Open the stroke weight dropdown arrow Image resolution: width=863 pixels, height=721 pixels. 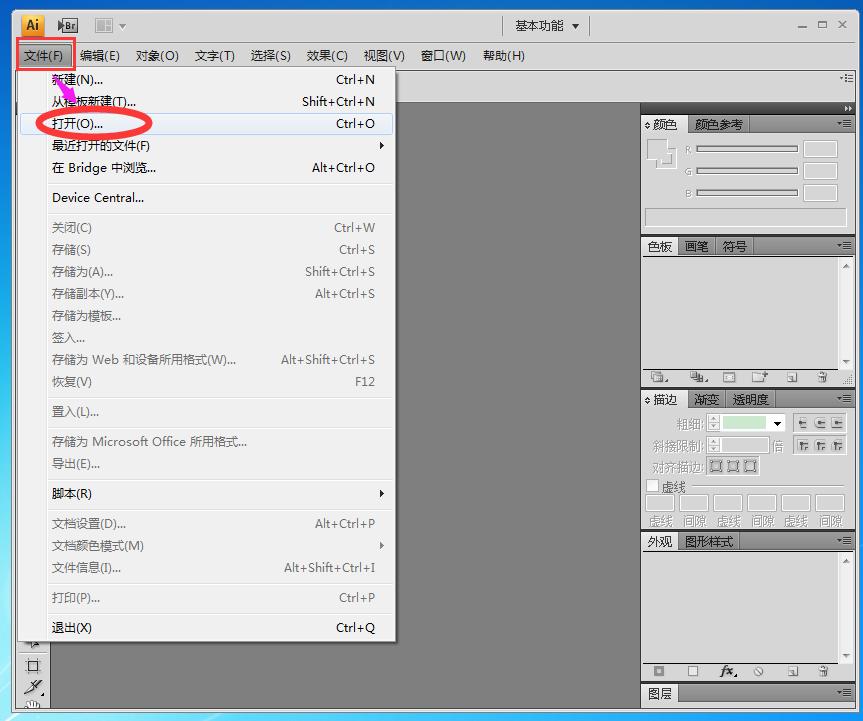coord(777,422)
